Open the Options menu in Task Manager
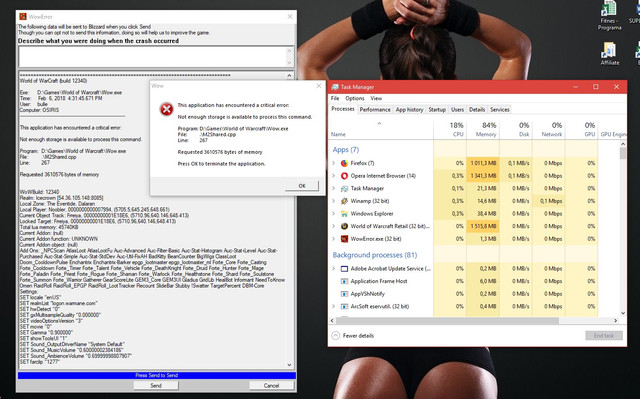 pyautogui.click(x=355, y=98)
